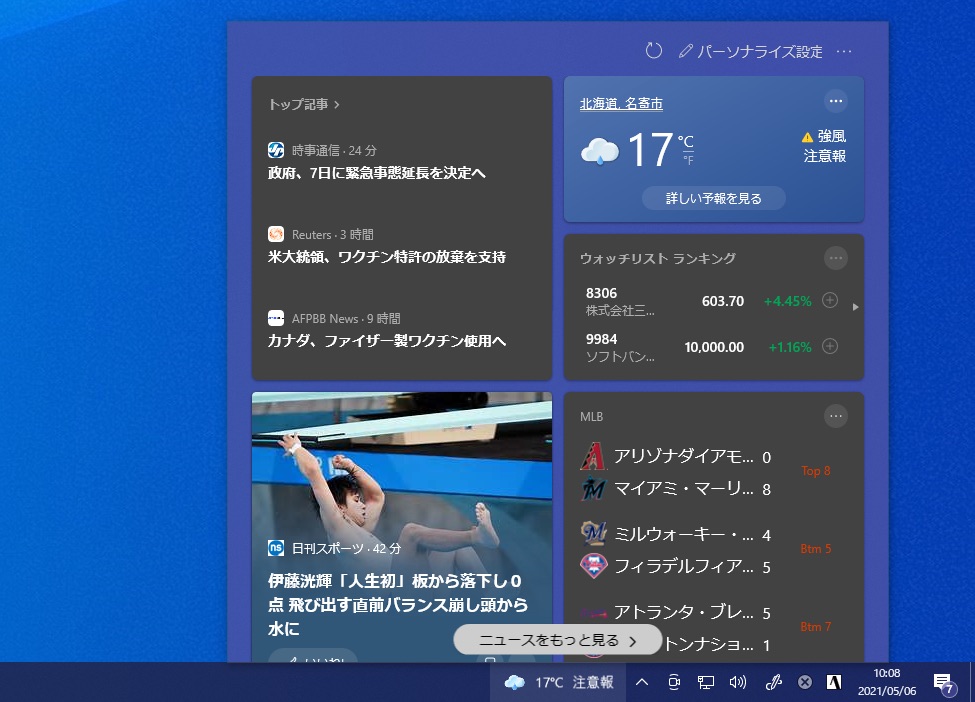
Task: Click the Top 8 game status
Action: (815, 471)
